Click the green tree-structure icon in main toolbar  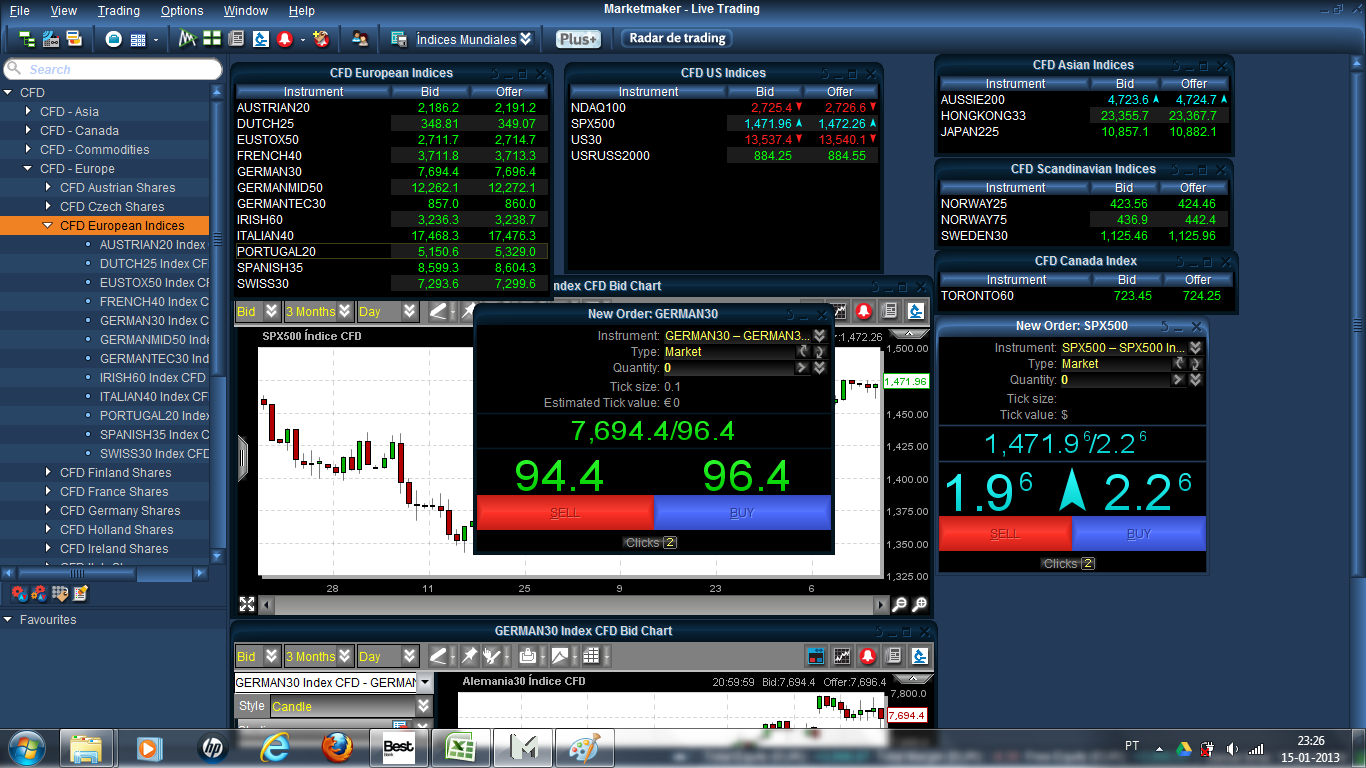coord(27,40)
